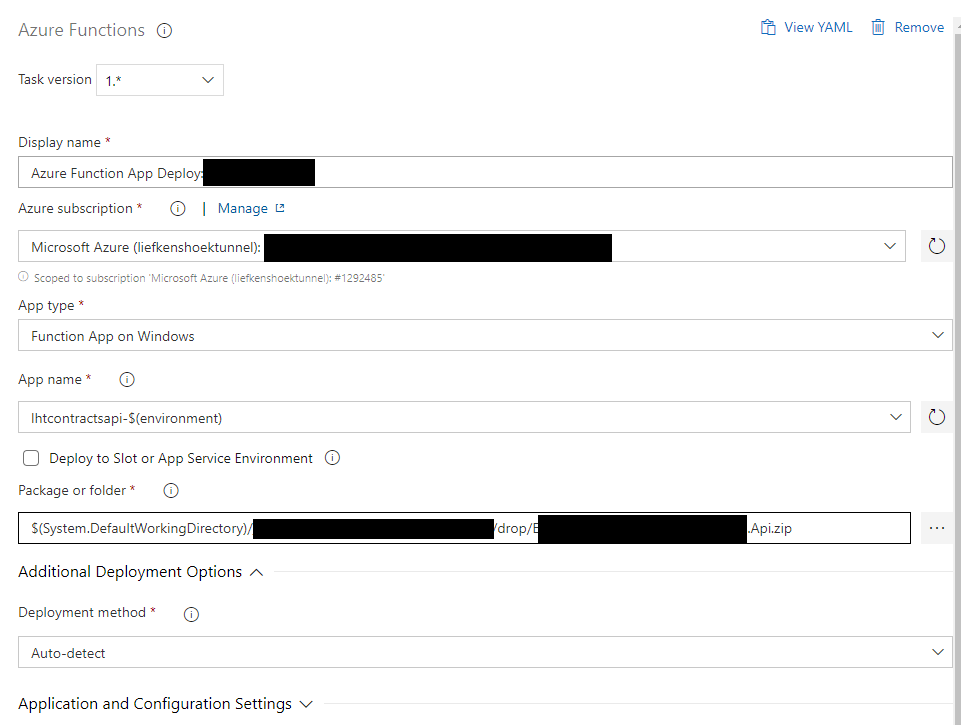Refresh the App name list
Screen dimensions: 961x725
click(936, 417)
